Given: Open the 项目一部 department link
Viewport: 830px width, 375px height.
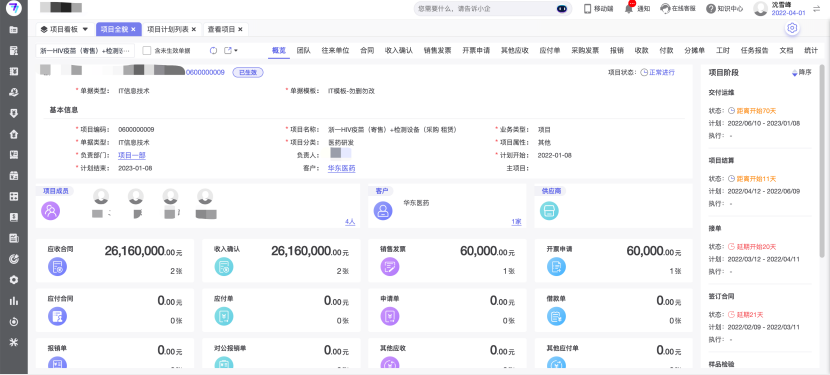Looking at the screenshot, I should coord(132,155).
